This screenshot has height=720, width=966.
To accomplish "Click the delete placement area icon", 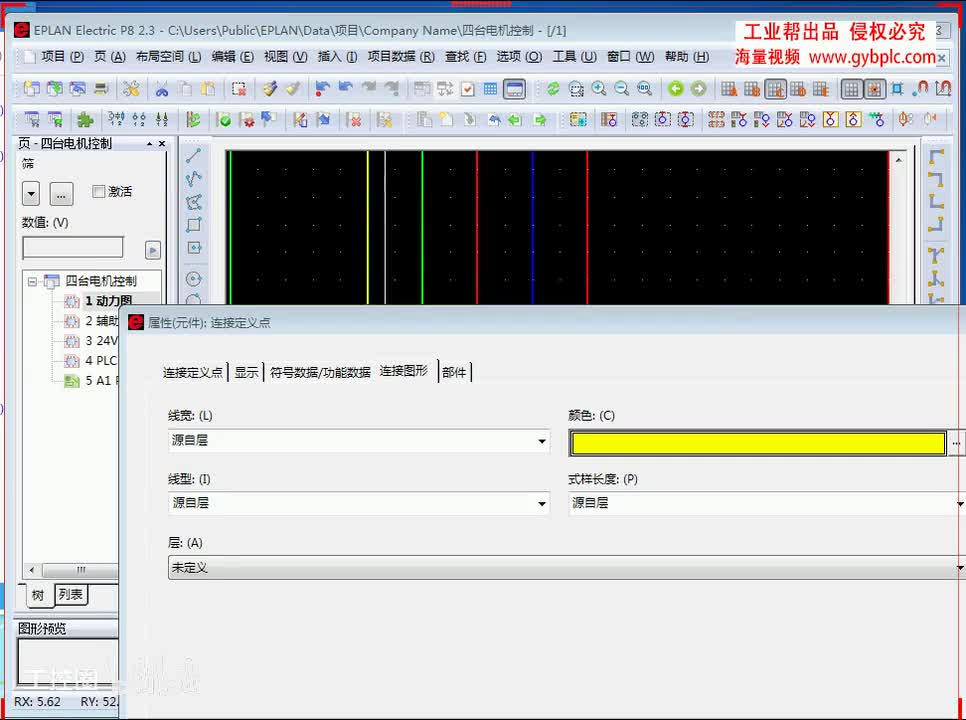I will (239, 89).
